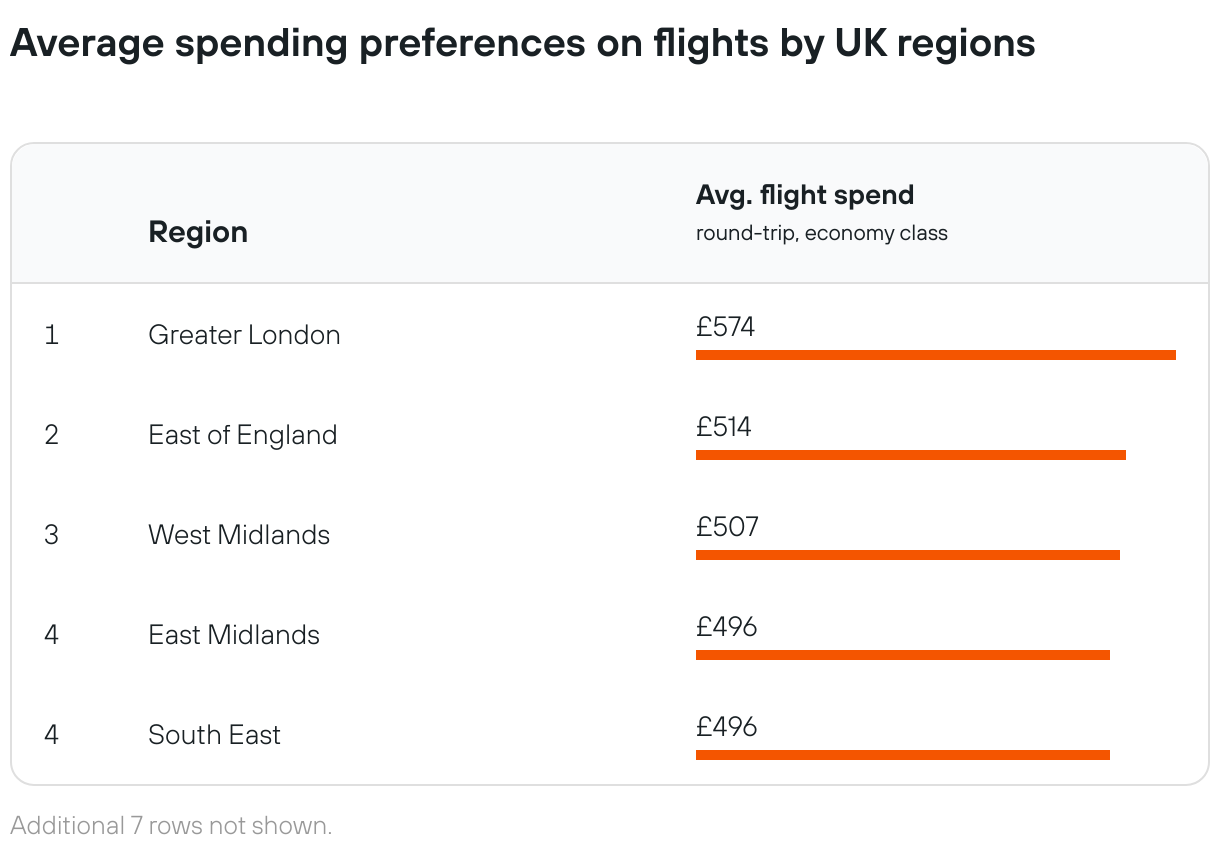Select the East of England row label
Viewport: 1220px width, 852px height.
(x=242, y=435)
